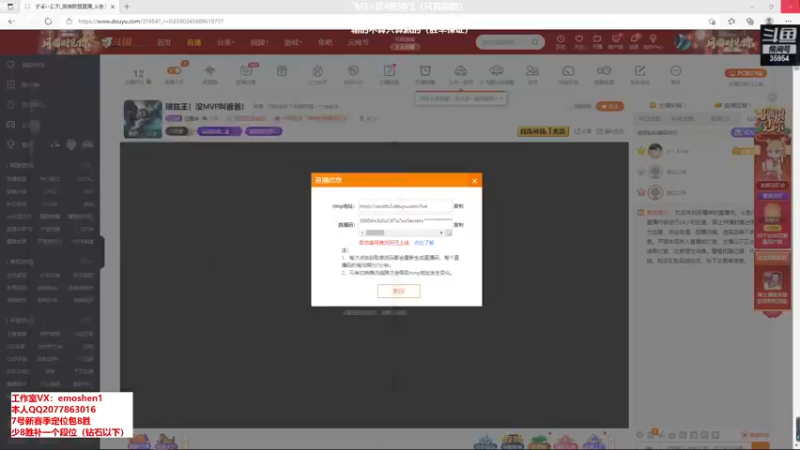The height and width of the screenshot is (450, 800).
Task: Copy the stream code below the rtmp address
Action: (459, 224)
